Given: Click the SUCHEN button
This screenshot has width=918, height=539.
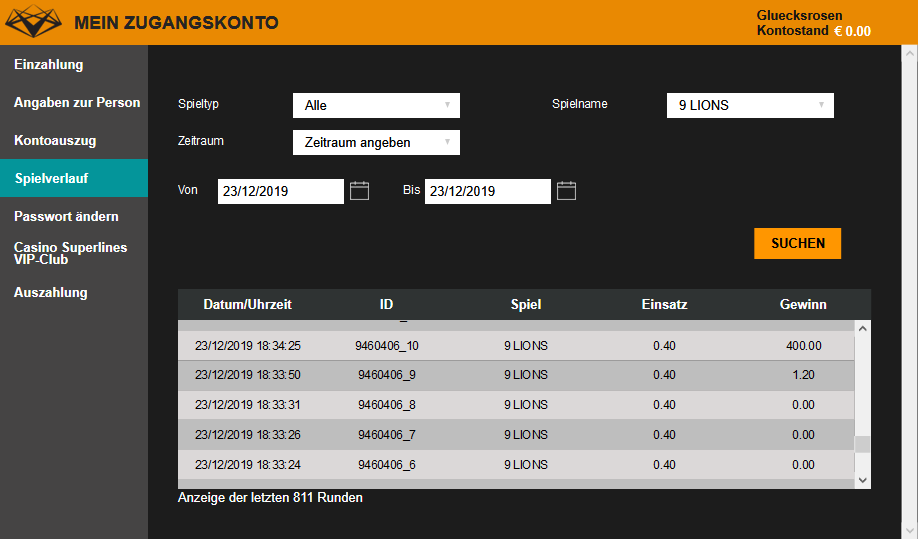Looking at the screenshot, I should pyautogui.click(x=797, y=243).
